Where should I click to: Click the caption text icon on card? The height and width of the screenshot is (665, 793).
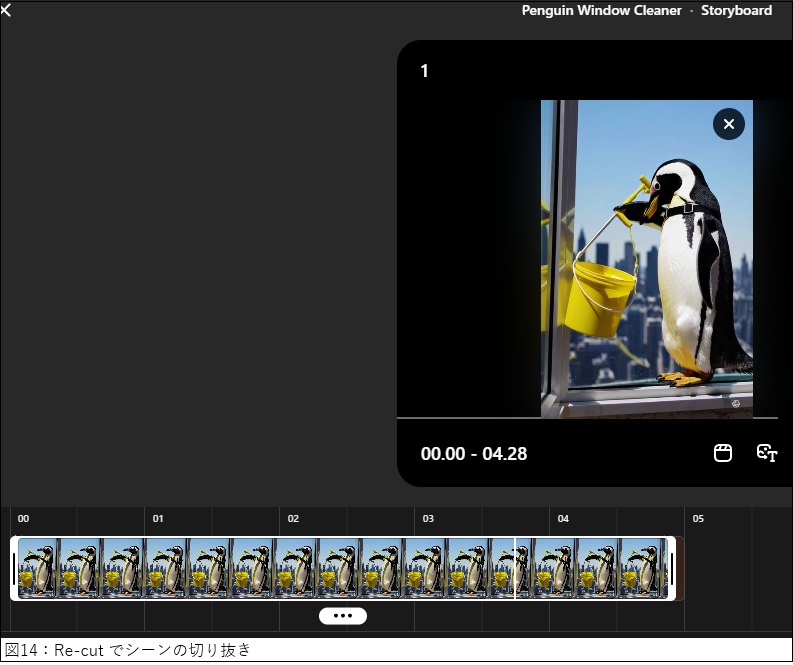pos(767,453)
